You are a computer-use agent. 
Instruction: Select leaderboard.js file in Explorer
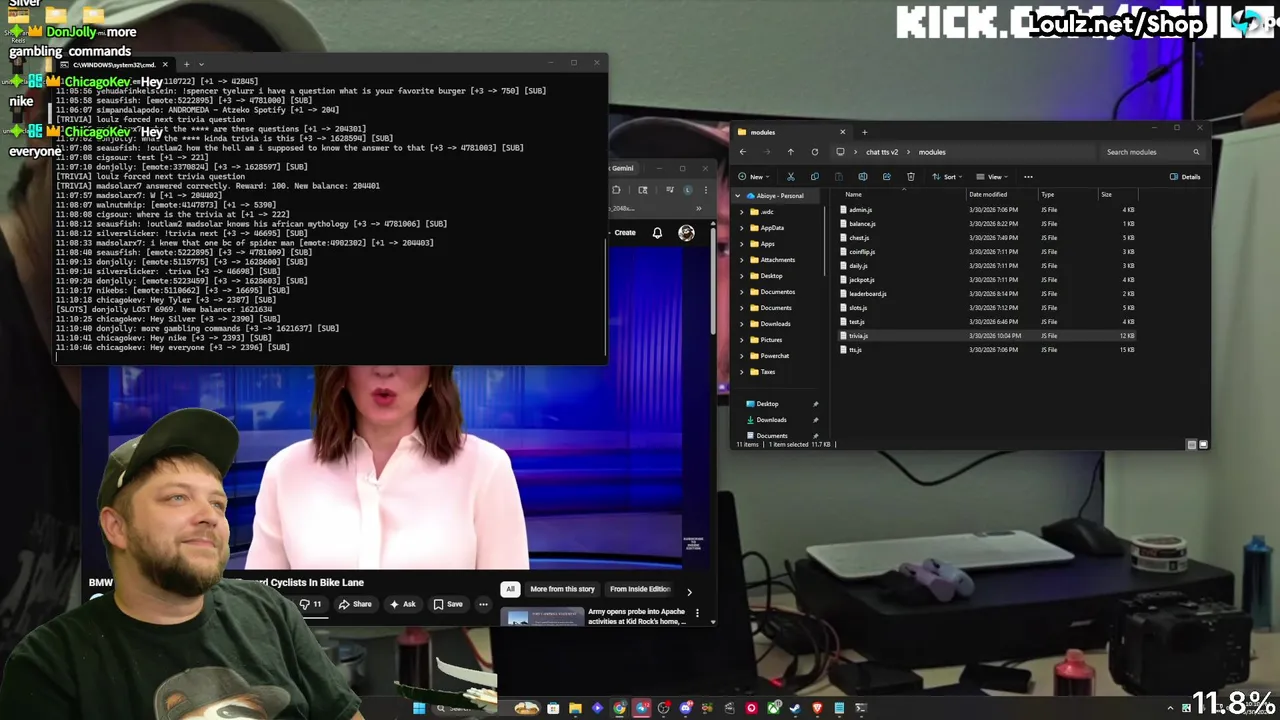click(x=868, y=294)
